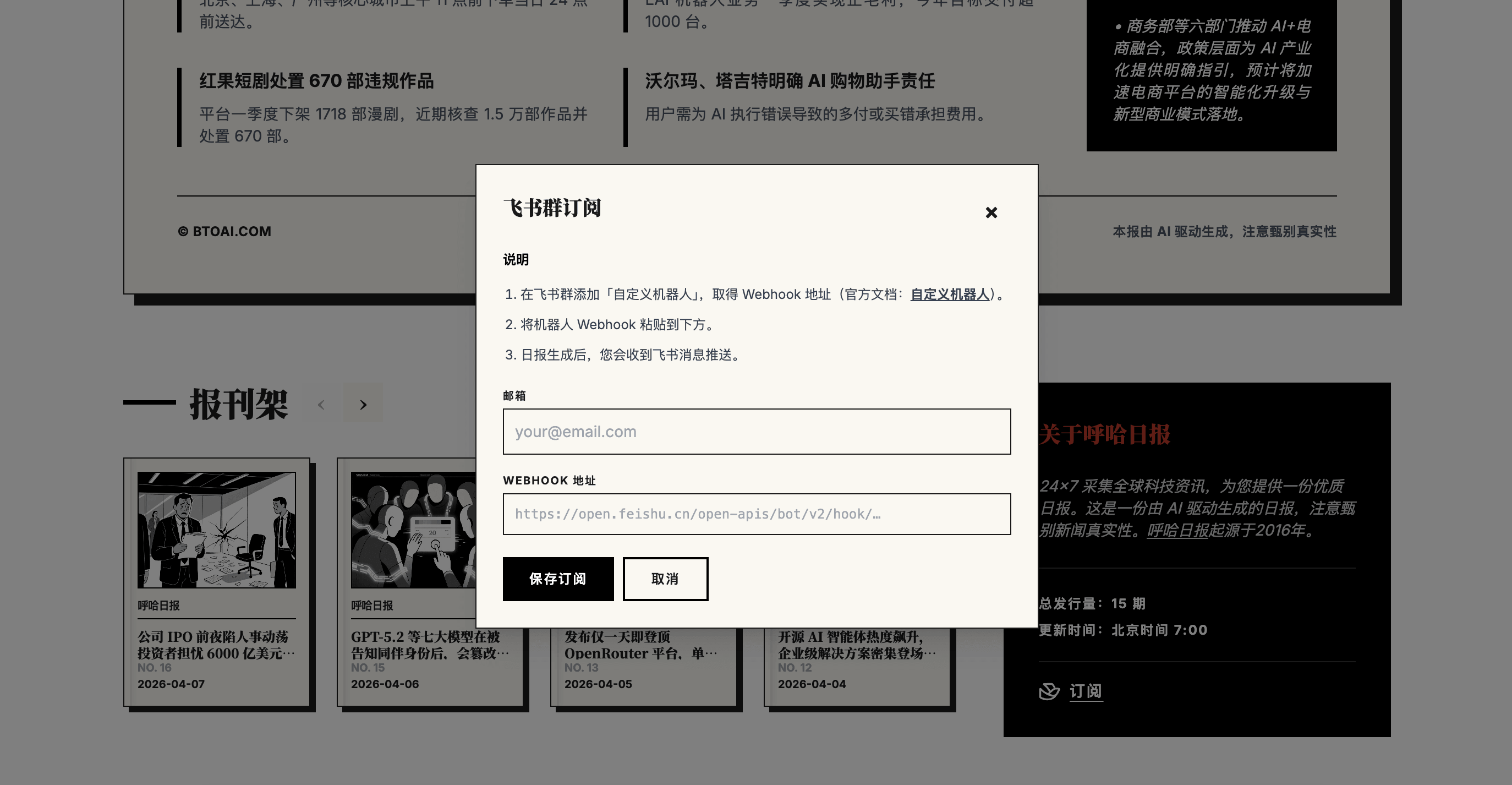
Task: Click the 报刊架 section heading
Action: coord(238,404)
